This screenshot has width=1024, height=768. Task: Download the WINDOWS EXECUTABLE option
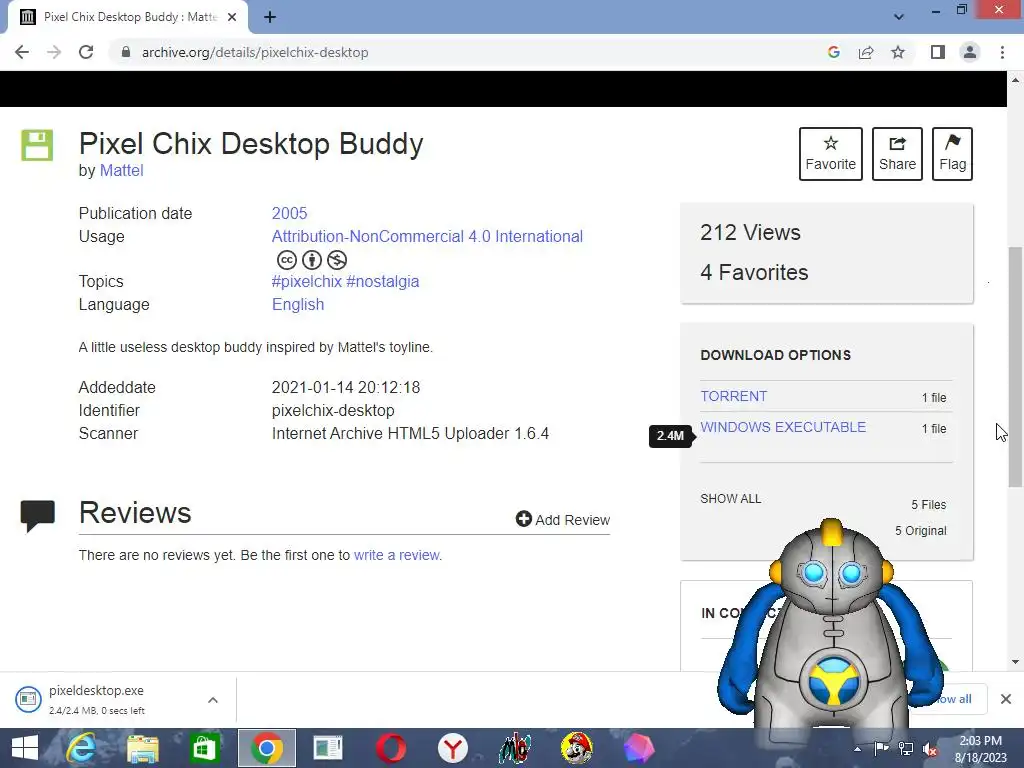[783, 427]
